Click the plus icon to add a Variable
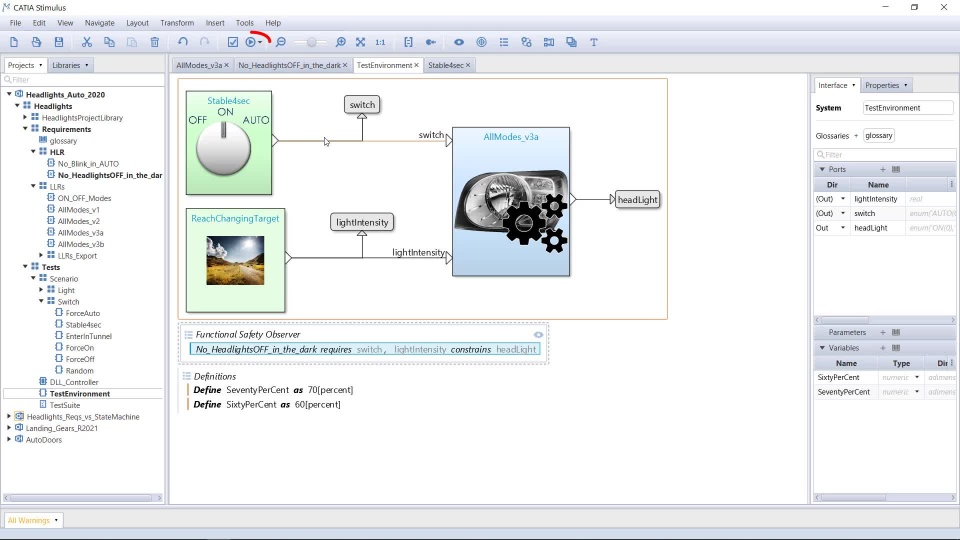 click(883, 348)
